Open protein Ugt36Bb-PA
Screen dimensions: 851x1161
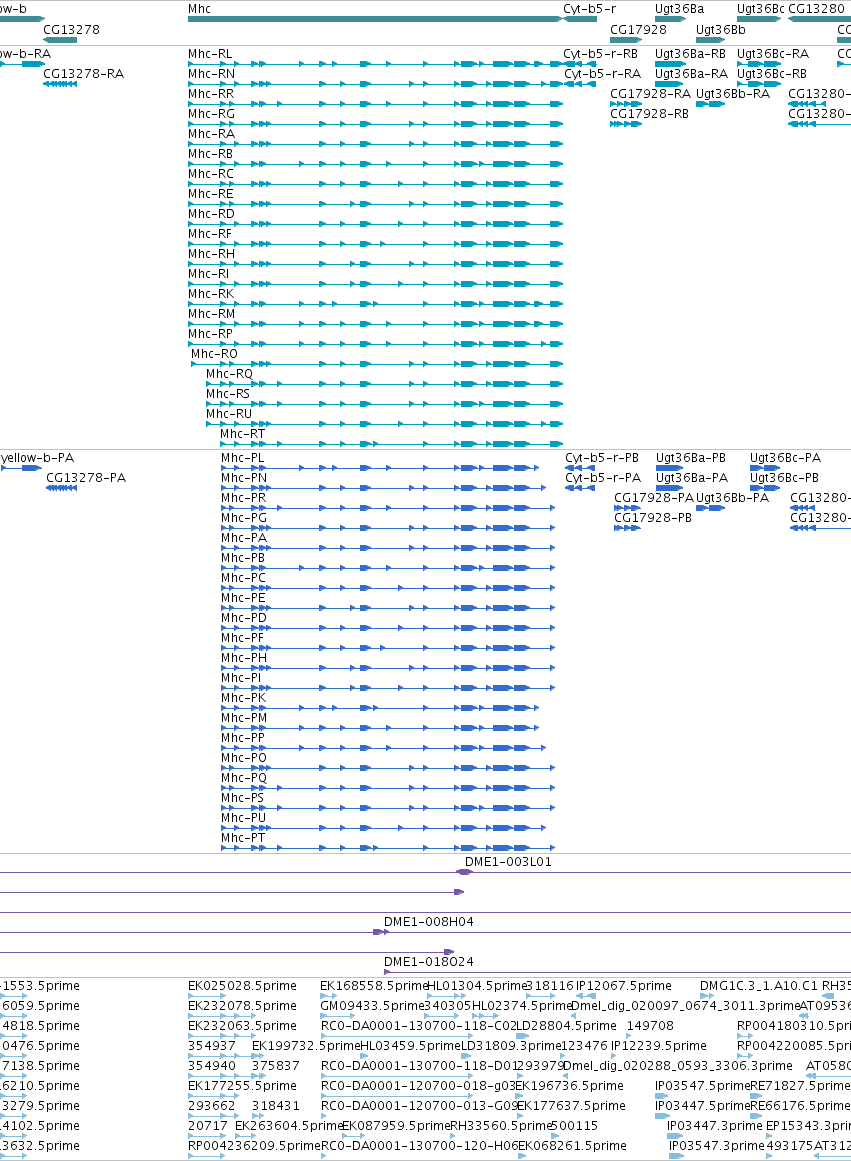[732, 498]
